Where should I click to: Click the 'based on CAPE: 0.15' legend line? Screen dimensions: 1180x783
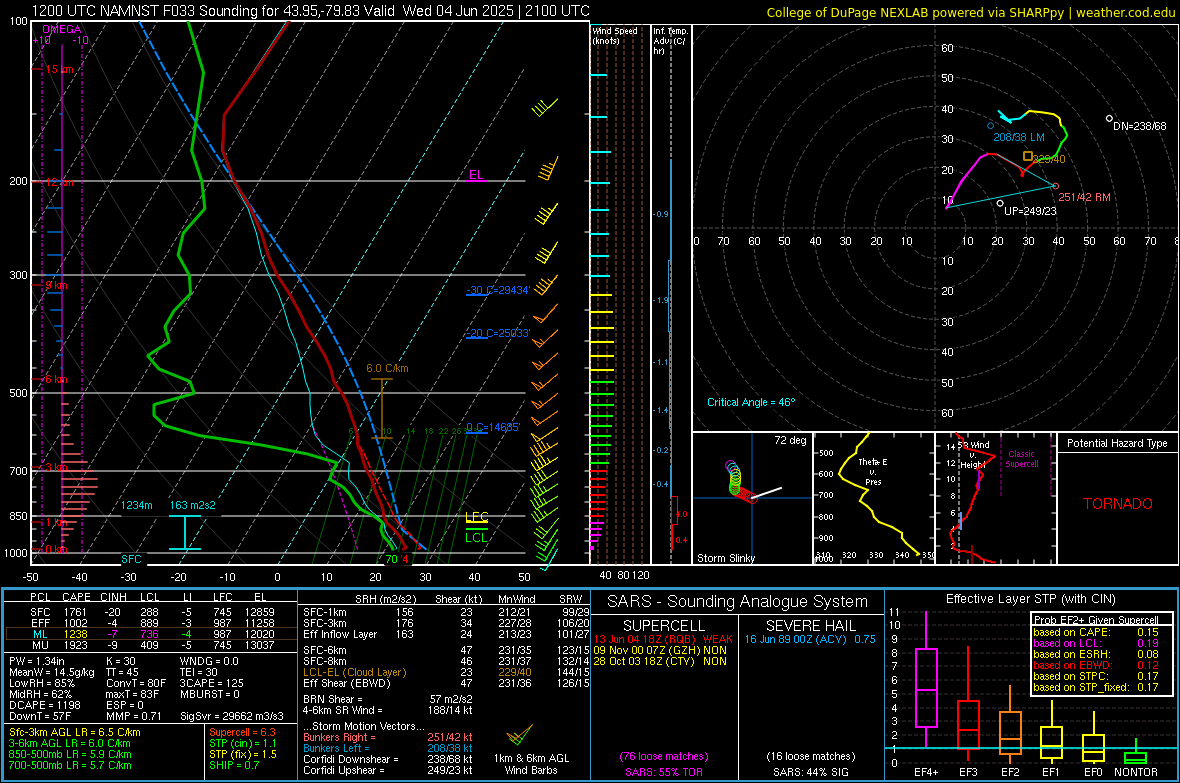coord(1096,632)
